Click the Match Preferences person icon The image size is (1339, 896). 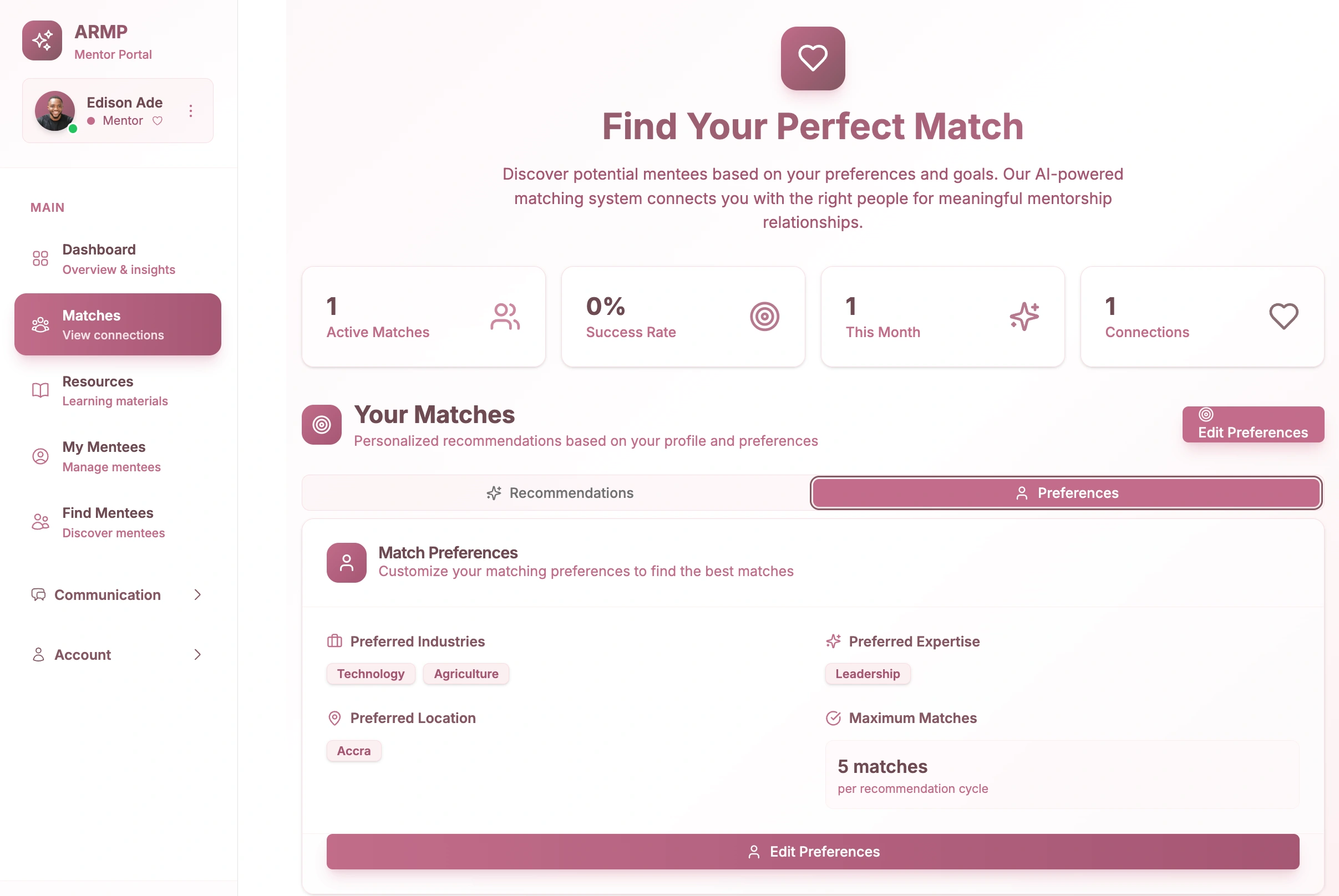346,562
